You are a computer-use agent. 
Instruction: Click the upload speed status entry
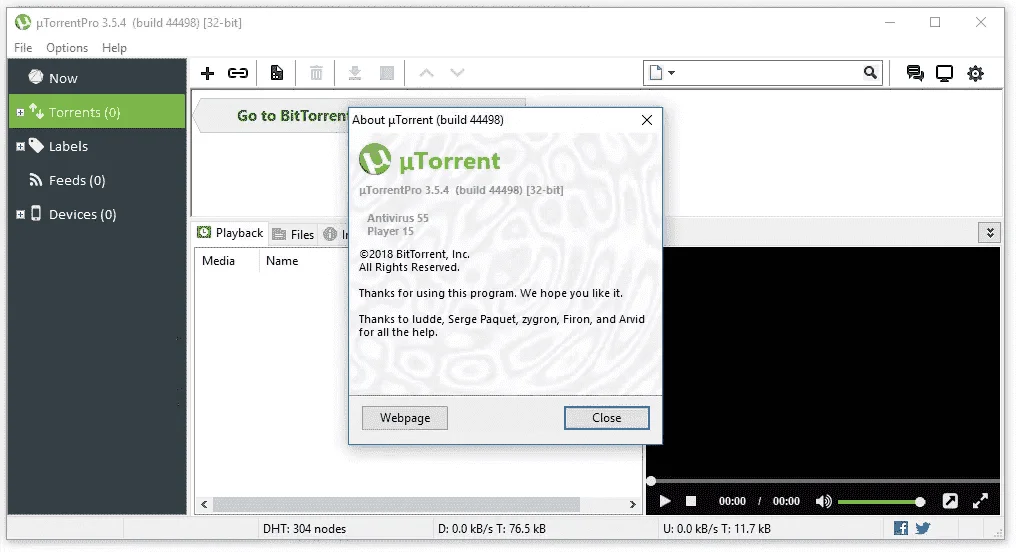click(717, 529)
